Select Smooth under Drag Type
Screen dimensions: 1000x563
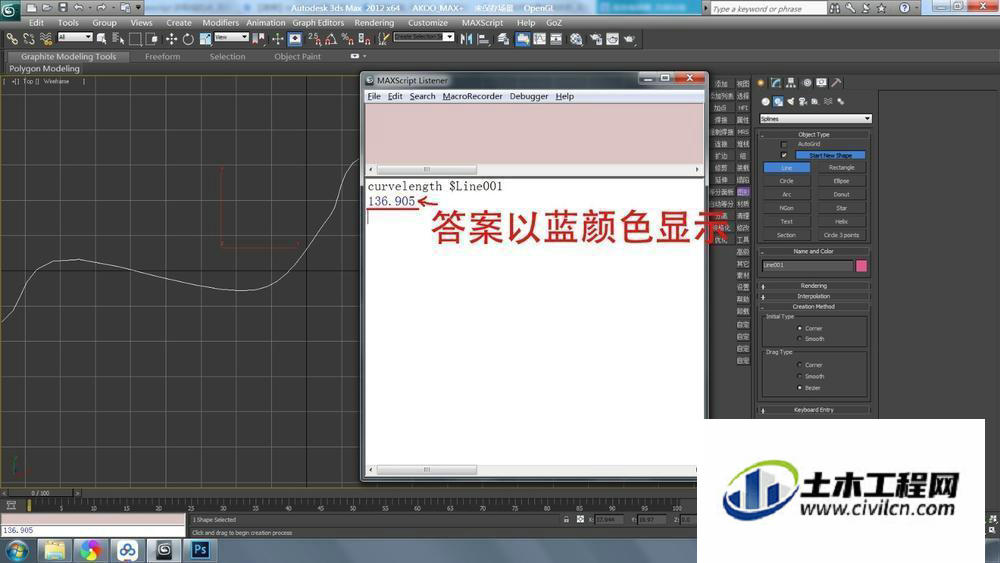(x=799, y=376)
